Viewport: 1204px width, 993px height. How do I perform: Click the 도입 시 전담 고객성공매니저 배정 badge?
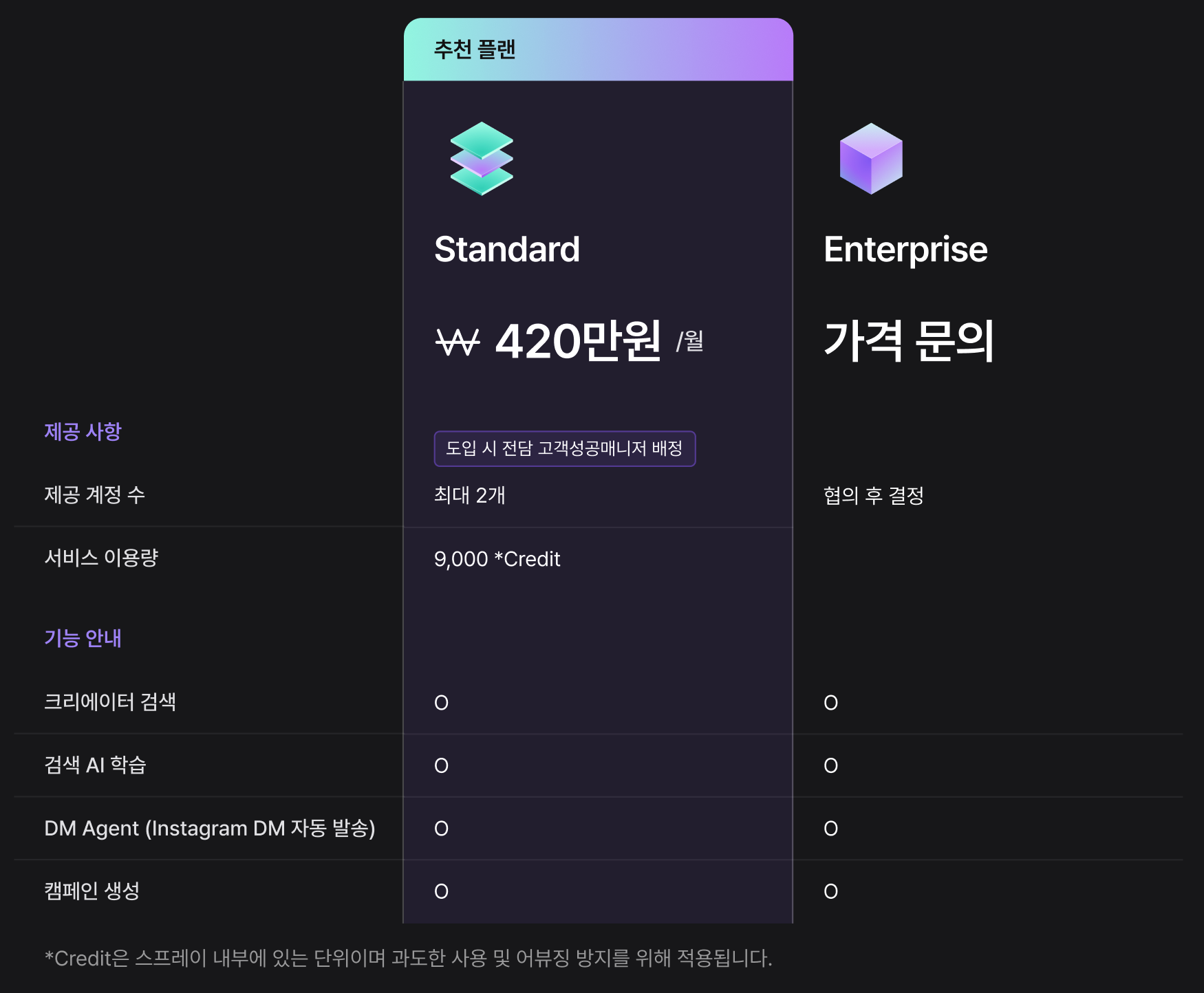tap(565, 448)
